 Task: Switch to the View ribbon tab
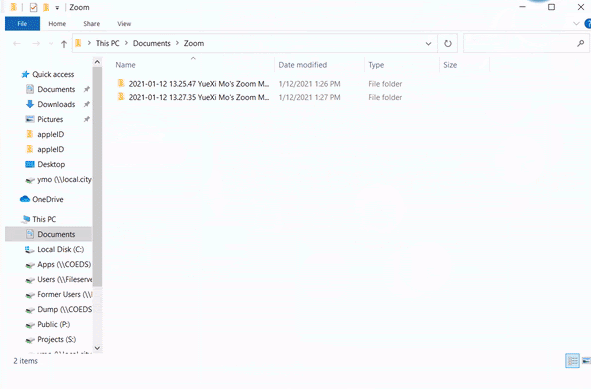coord(124,24)
